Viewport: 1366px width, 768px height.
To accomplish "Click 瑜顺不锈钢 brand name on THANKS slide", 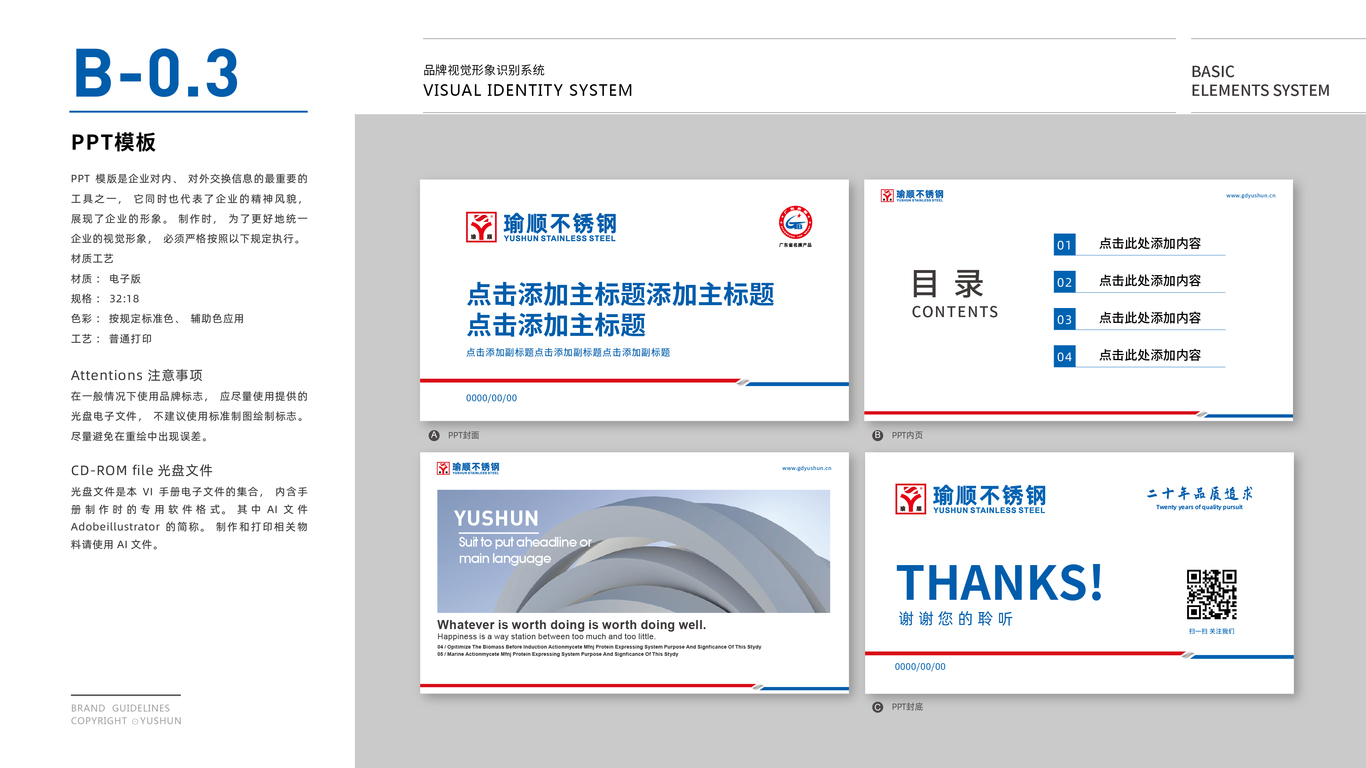I will 989,495.
